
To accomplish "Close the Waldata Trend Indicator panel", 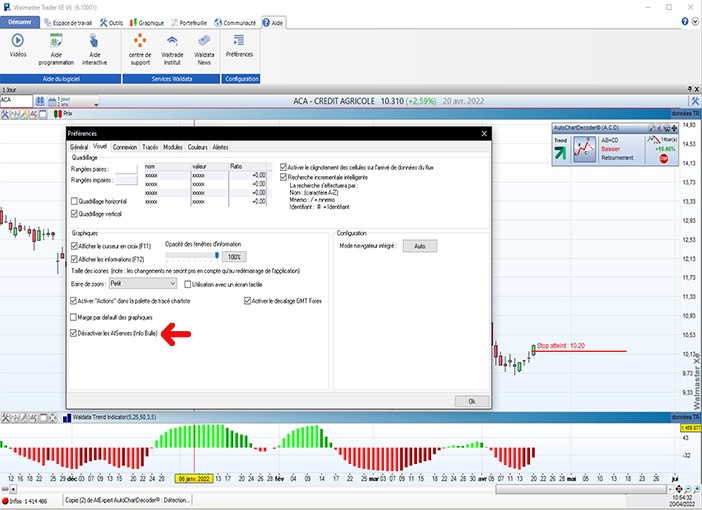I will tap(52, 418).
